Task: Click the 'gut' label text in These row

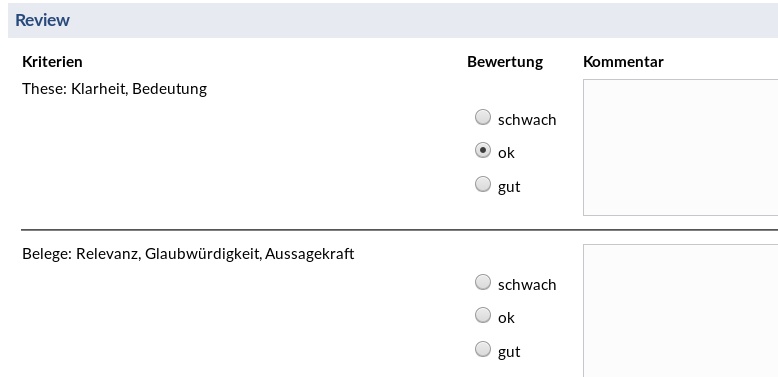Action: coord(509,187)
